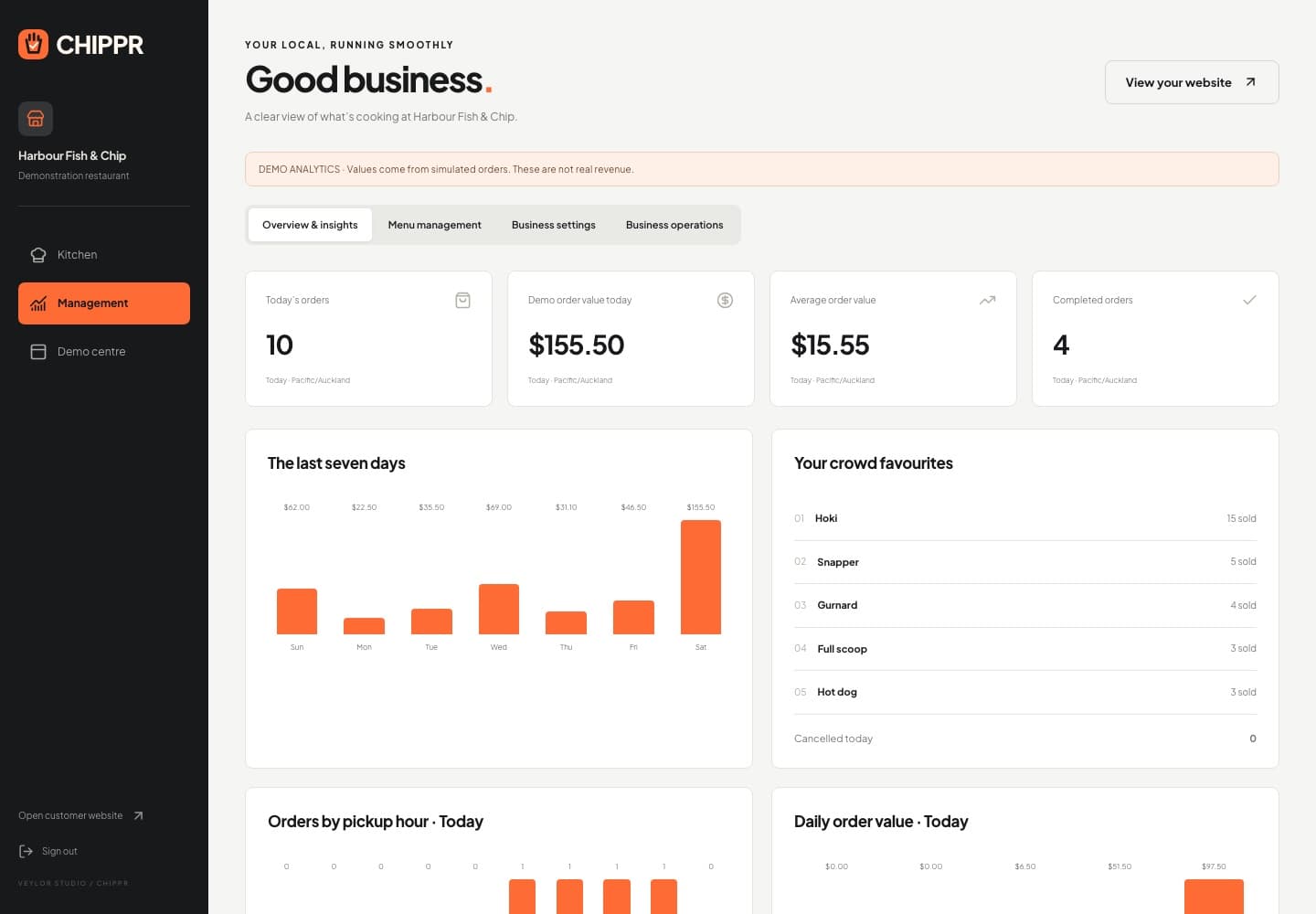
Task: Click the Demo centre window icon
Action: click(x=38, y=352)
